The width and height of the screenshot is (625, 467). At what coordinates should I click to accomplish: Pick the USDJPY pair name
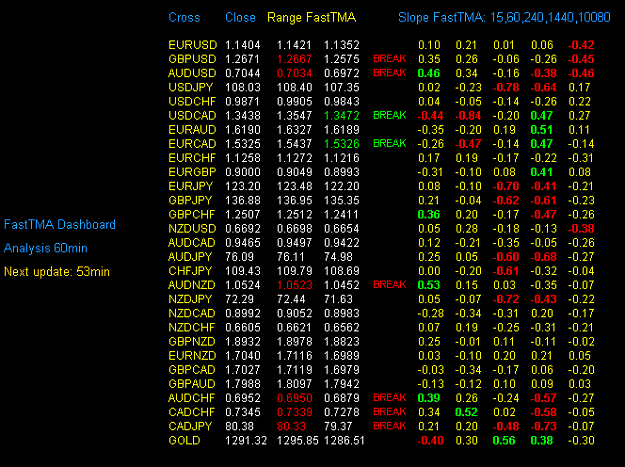(x=191, y=87)
